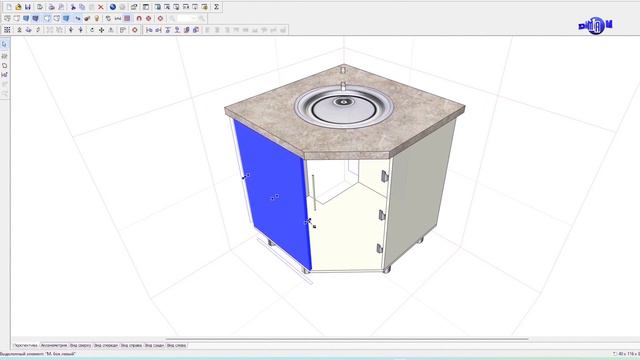
Task: Click the four-arrow move icon in third toolbar
Action: (x=101, y=30)
